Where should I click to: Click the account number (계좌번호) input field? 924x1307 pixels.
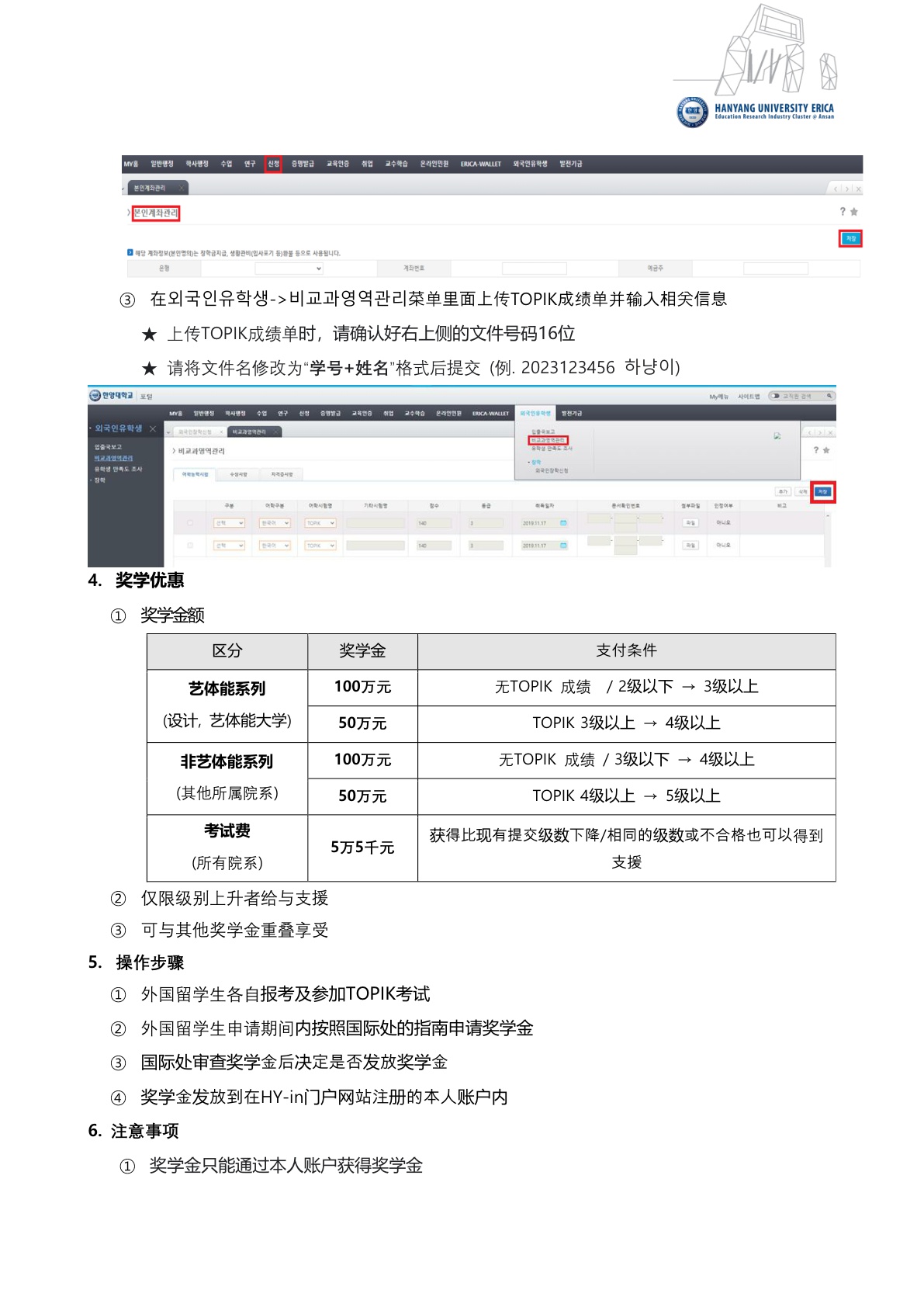coord(534,269)
